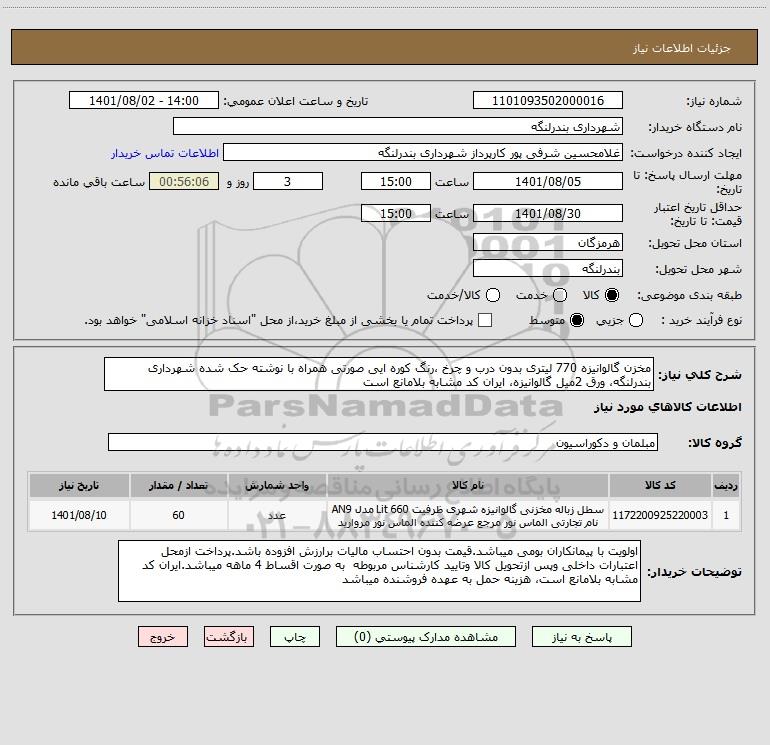Click the general description text box
Screen dimensions: 770x745
click(x=379, y=374)
